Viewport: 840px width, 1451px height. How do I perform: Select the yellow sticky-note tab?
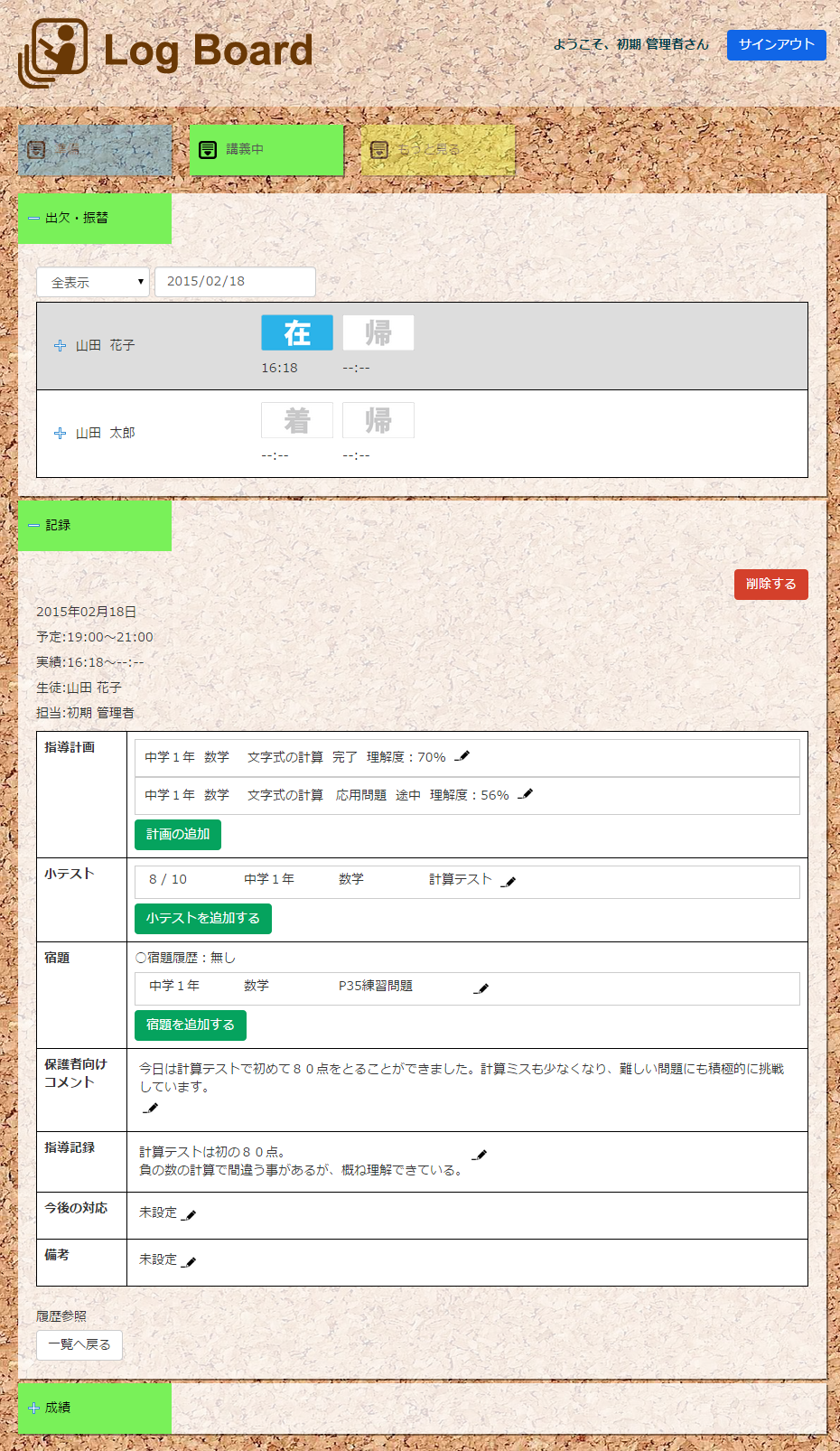(438, 149)
